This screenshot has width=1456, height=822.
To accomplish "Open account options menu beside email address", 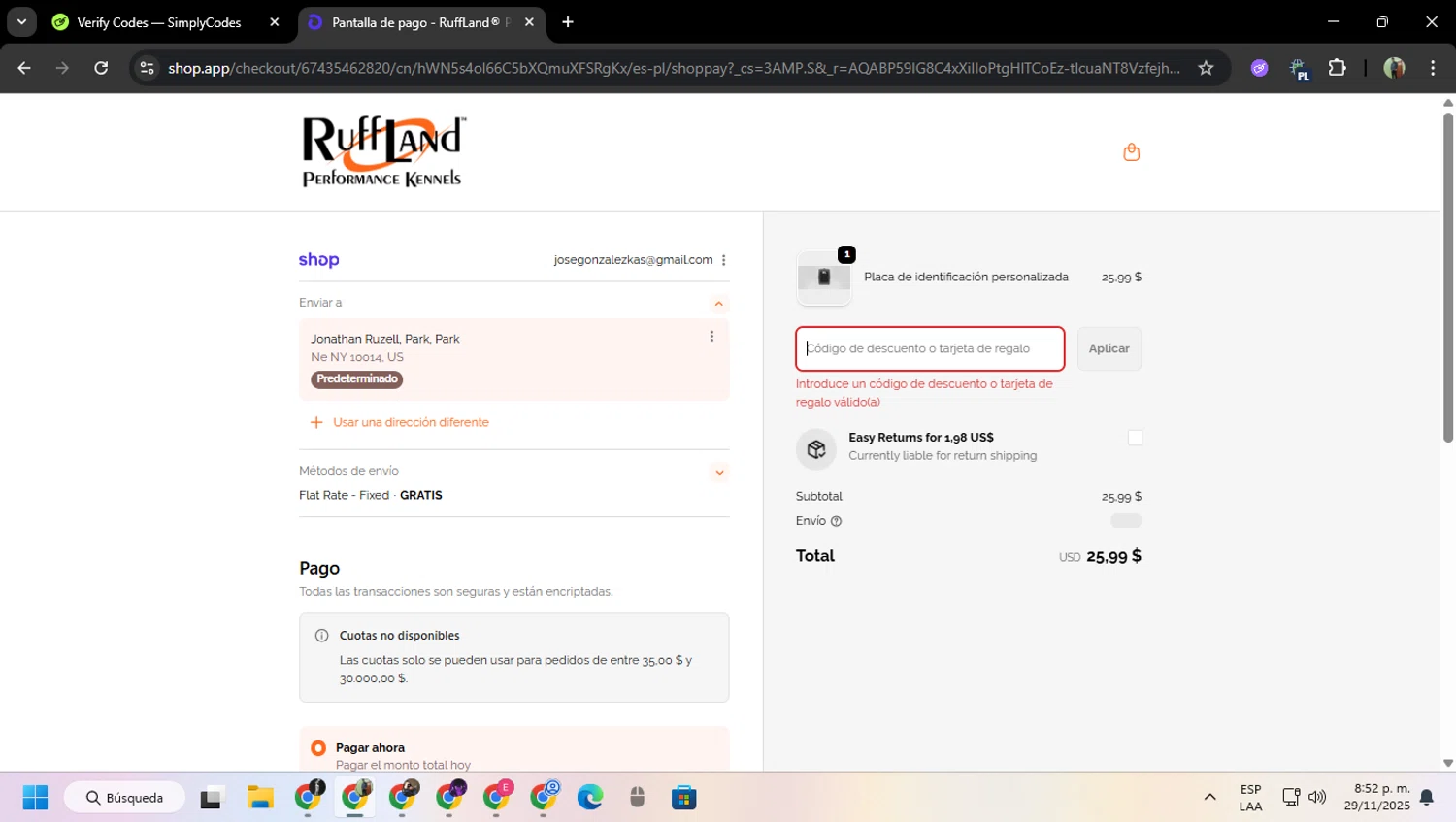I will [724, 260].
